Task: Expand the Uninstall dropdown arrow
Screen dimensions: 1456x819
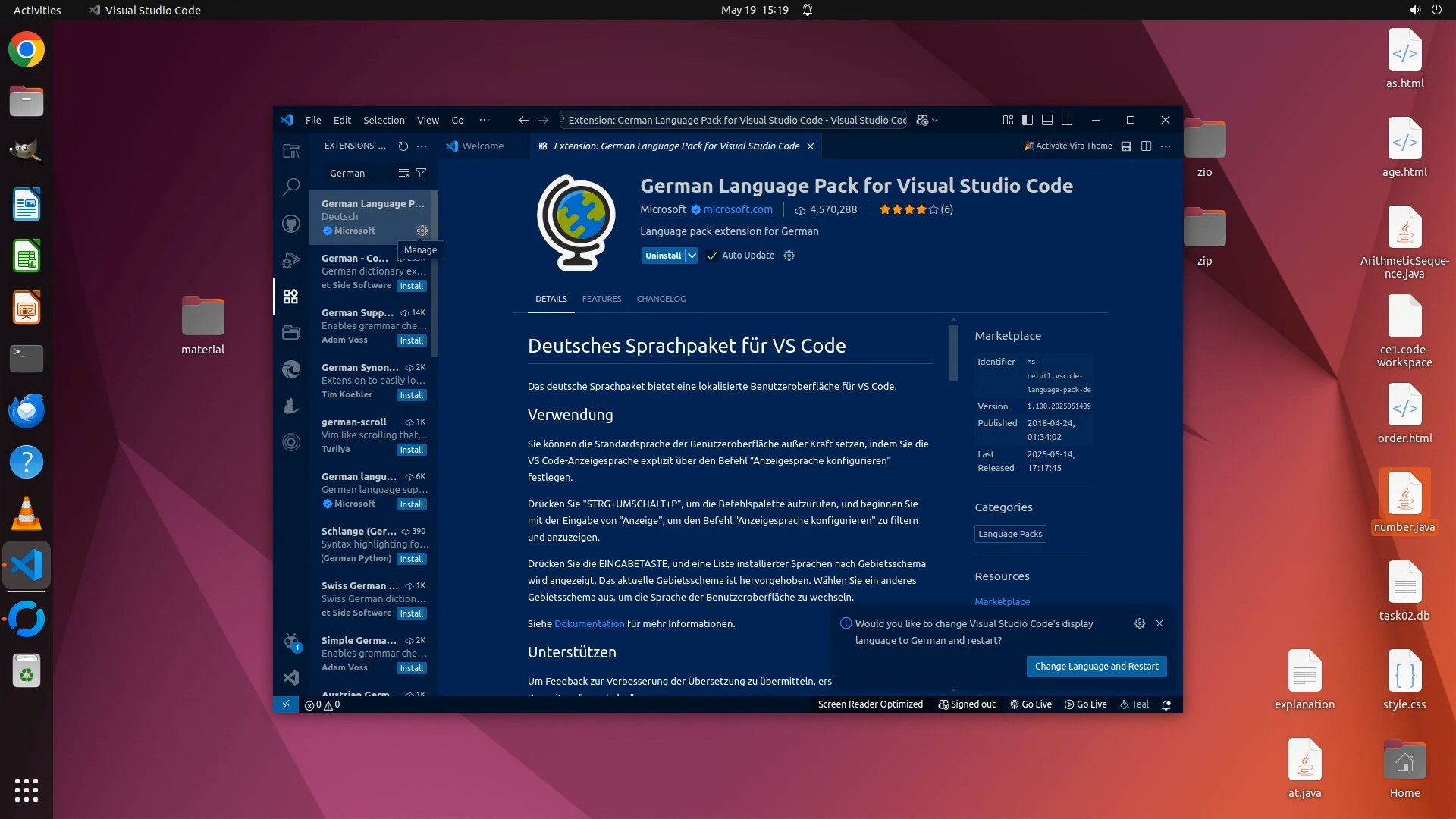Action: [692, 256]
